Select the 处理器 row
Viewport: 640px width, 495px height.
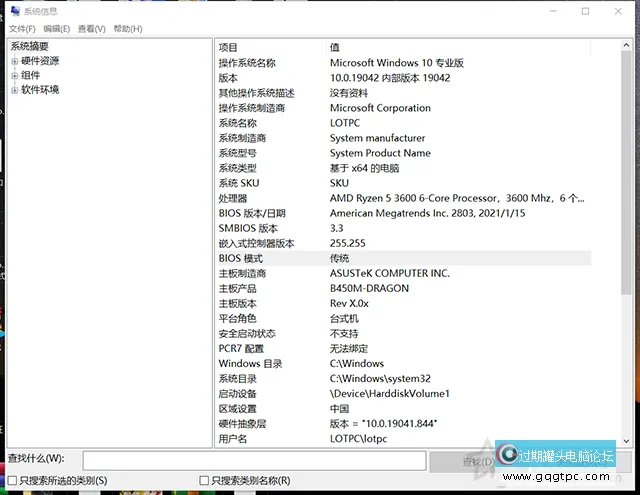403,198
